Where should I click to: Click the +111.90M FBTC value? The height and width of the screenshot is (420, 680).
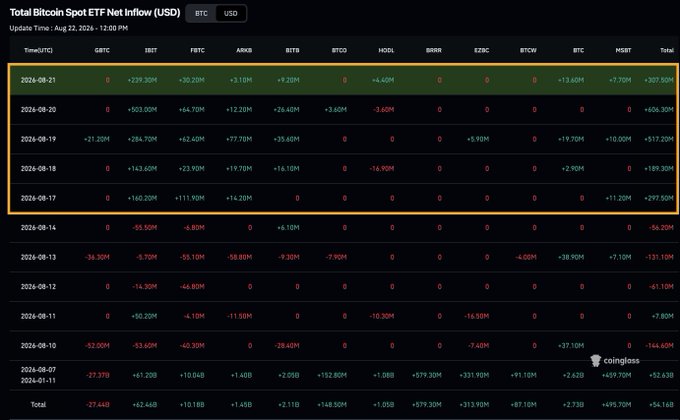click(x=190, y=198)
